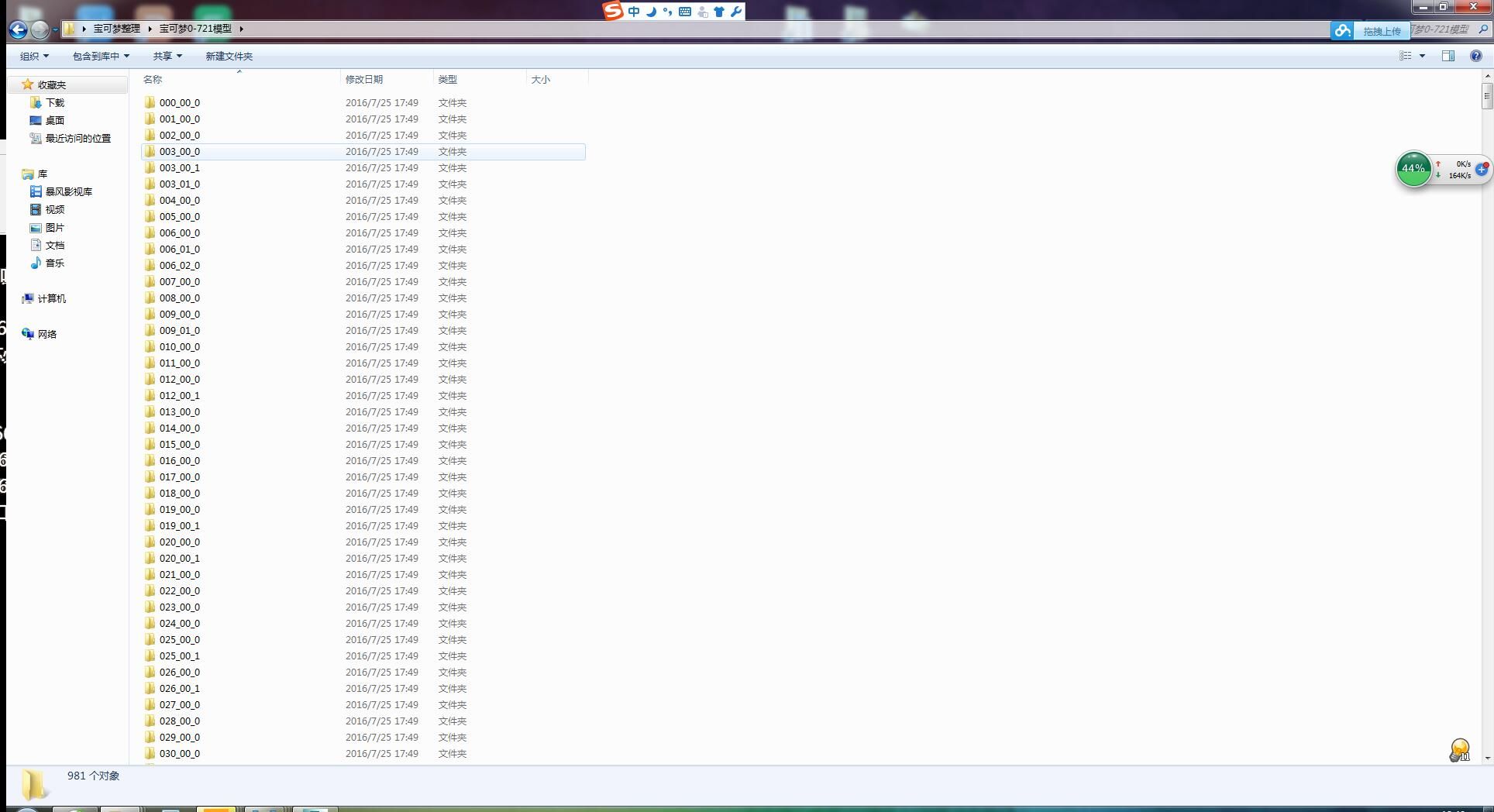This screenshot has height=812, width=1494.
Task: Click the Baidu cloud upload icon
Action: 1343,30
